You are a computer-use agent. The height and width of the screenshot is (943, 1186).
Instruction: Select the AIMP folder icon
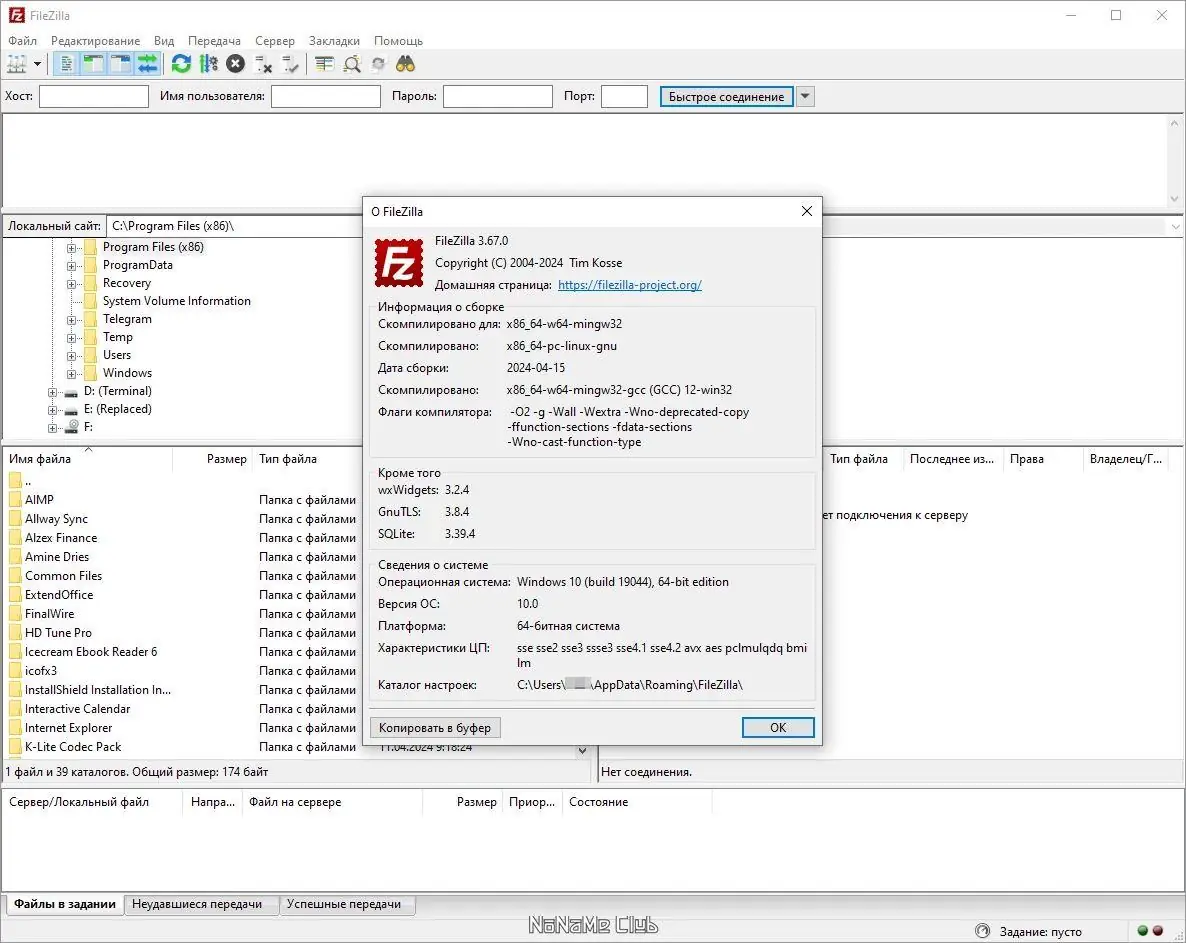click(15, 500)
